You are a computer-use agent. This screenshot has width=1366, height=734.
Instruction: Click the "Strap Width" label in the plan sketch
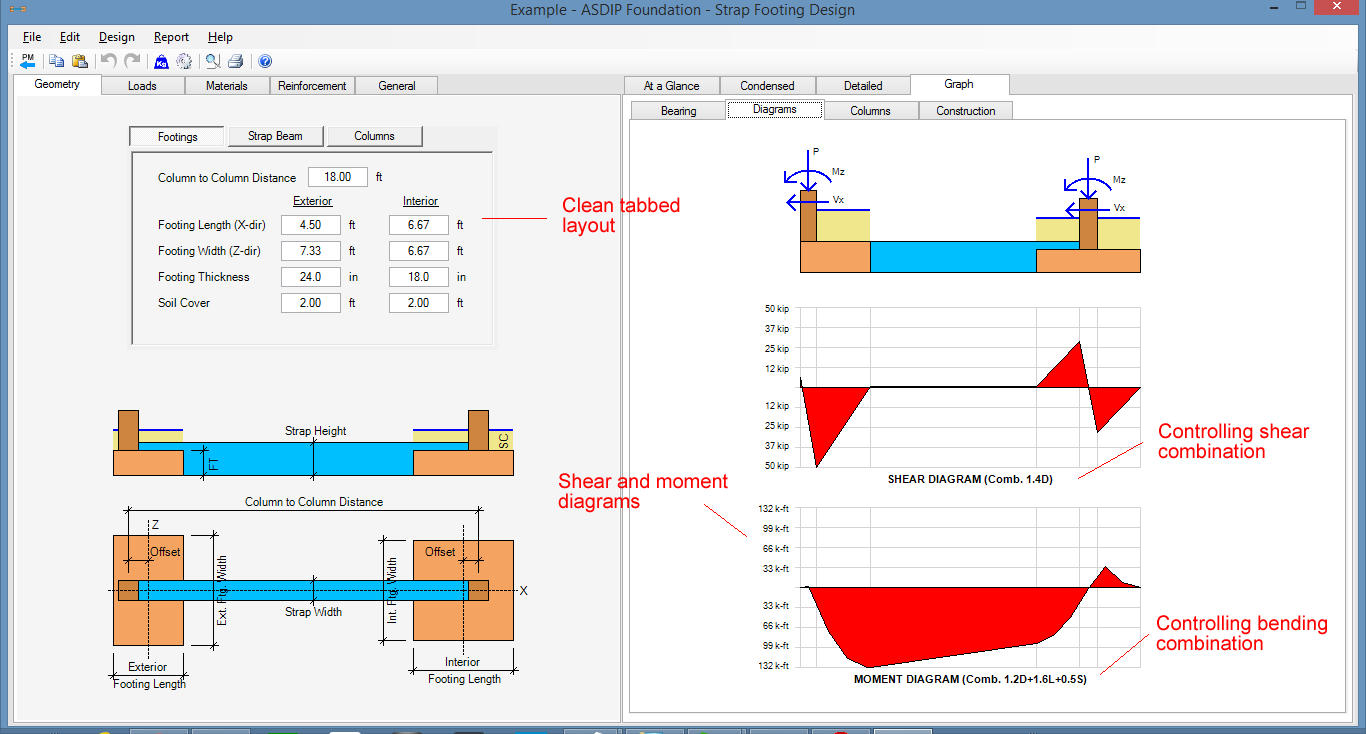point(313,612)
